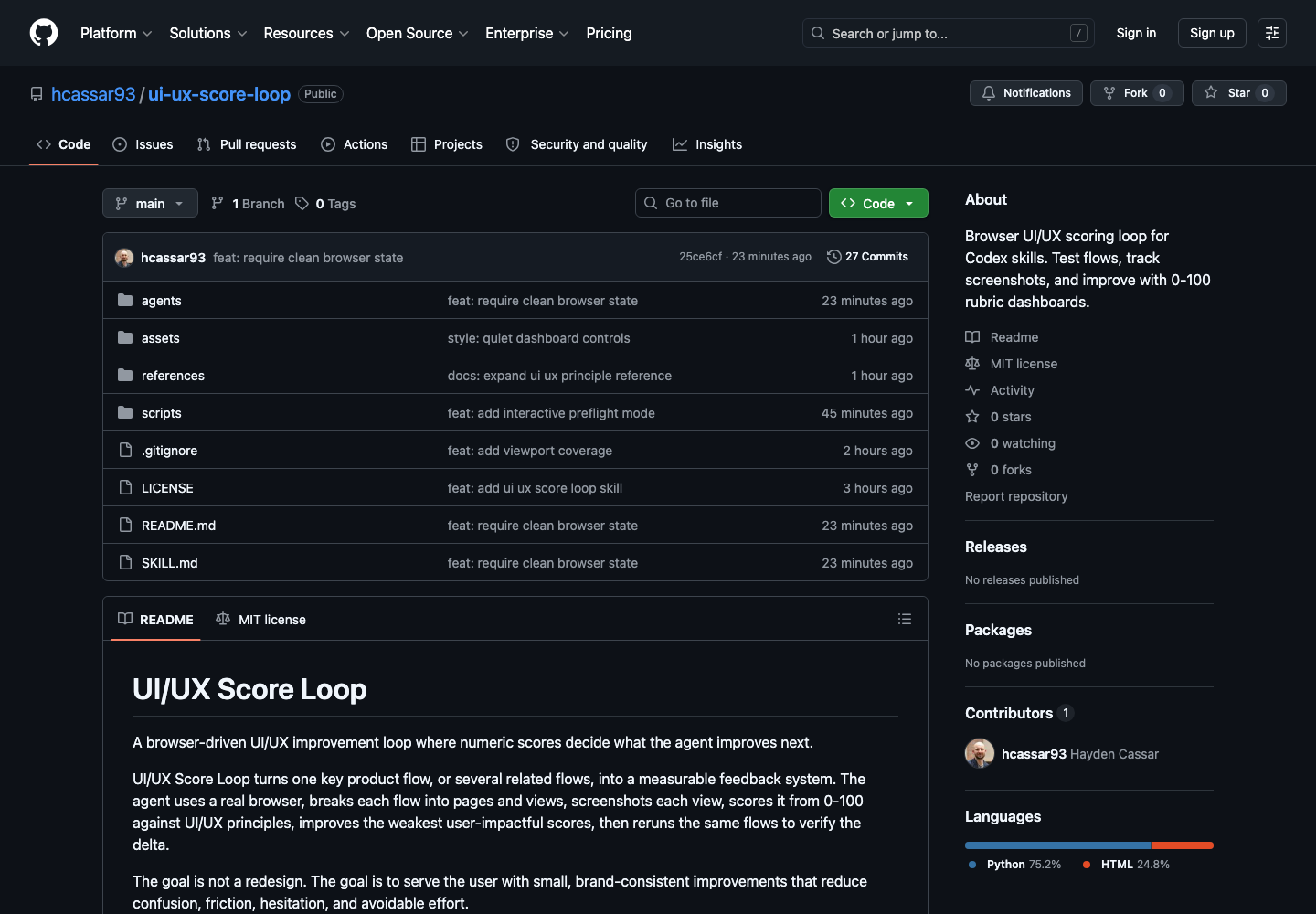The height and width of the screenshot is (914, 1316).
Task: Click the star icon beside 0 stars
Action: point(972,417)
